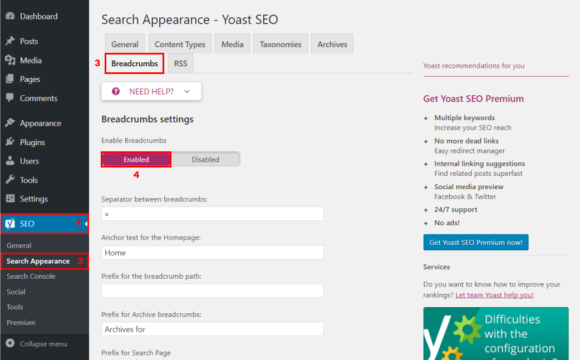
Task: Click the 24/7 support text
Action: (456, 209)
